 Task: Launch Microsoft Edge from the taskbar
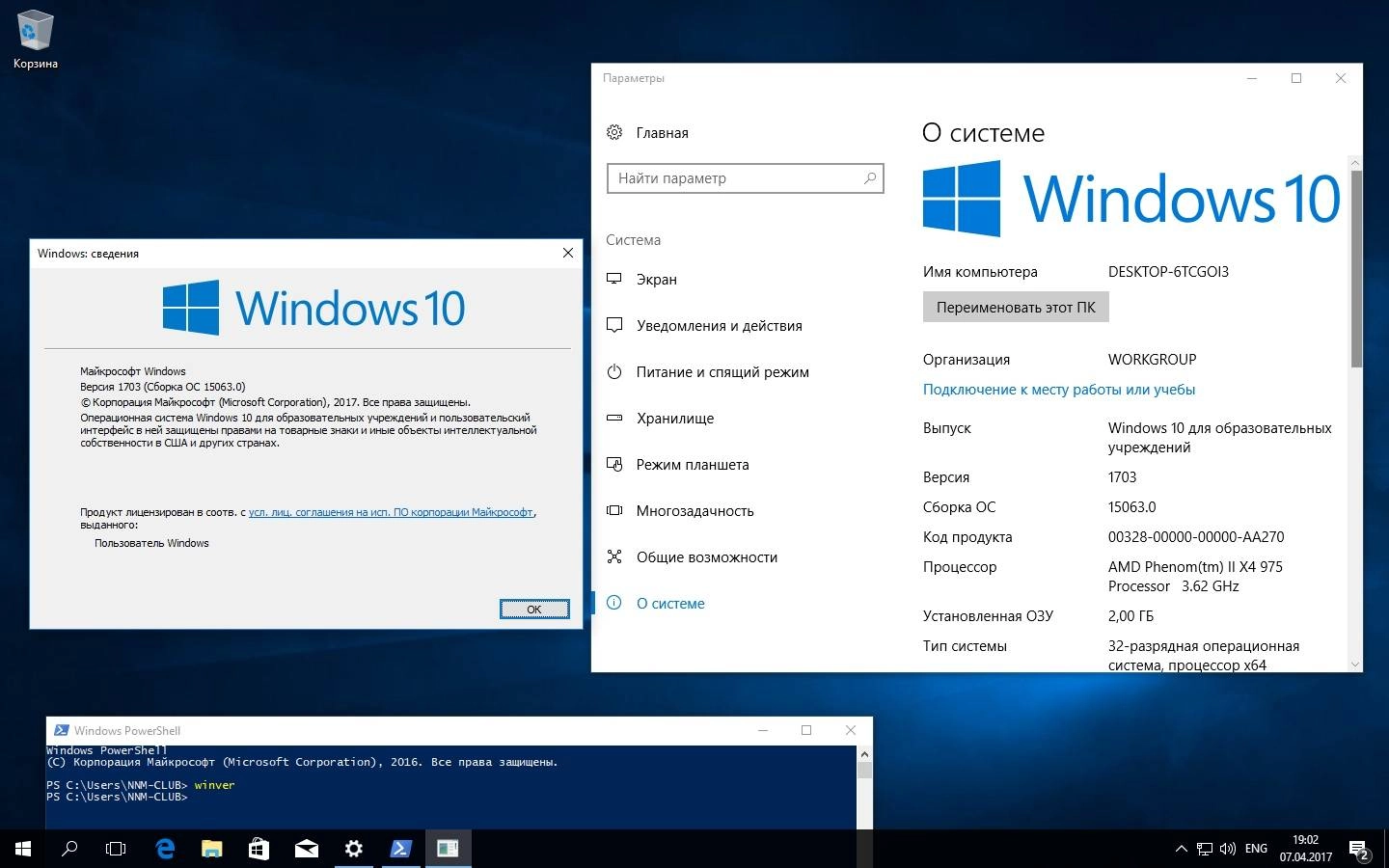pyautogui.click(x=165, y=849)
